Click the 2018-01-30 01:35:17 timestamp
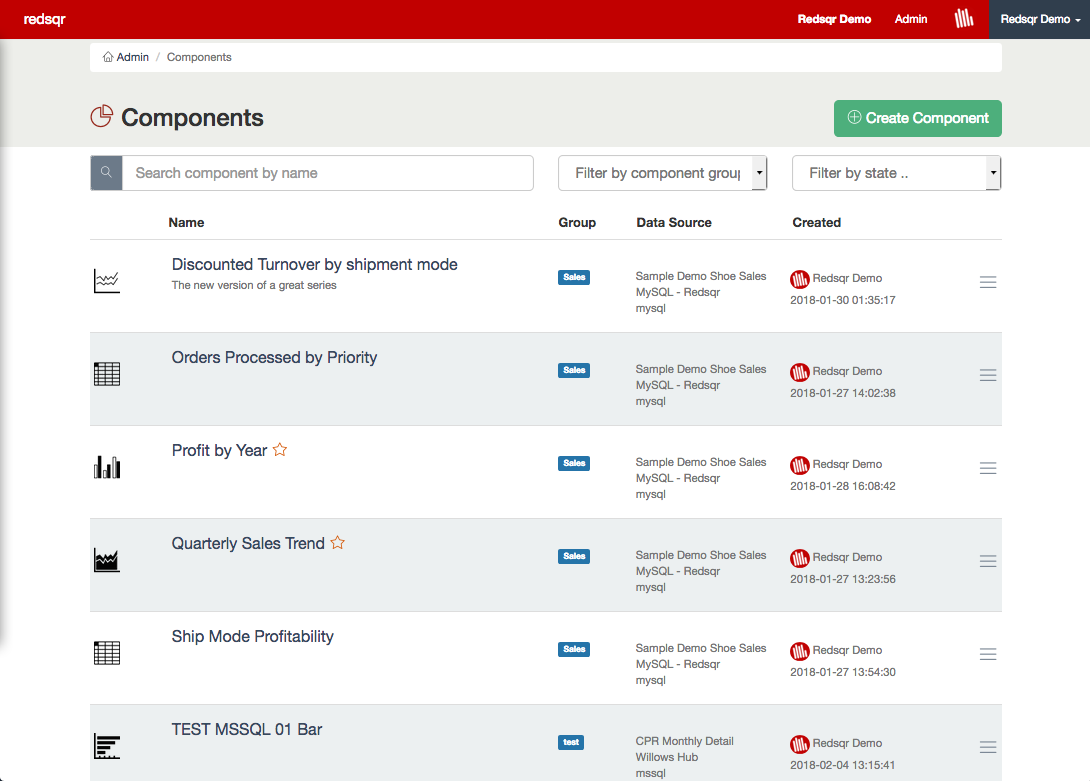This screenshot has width=1090, height=781. [843, 300]
